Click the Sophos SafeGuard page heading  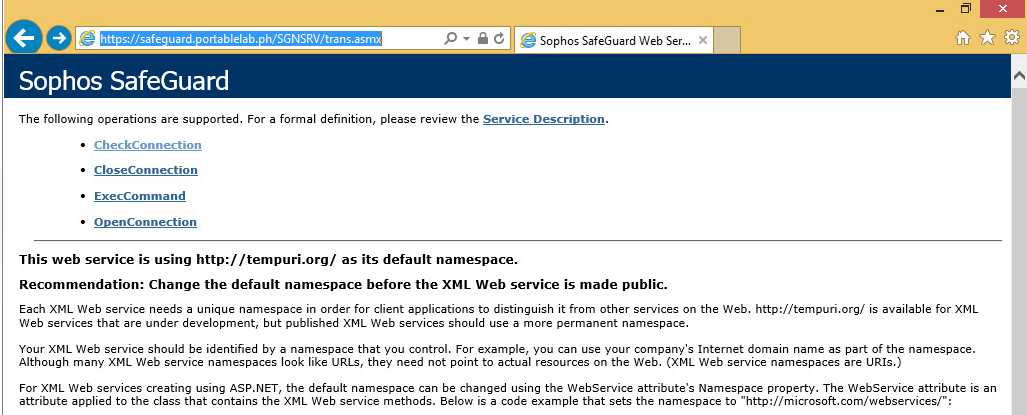124,81
